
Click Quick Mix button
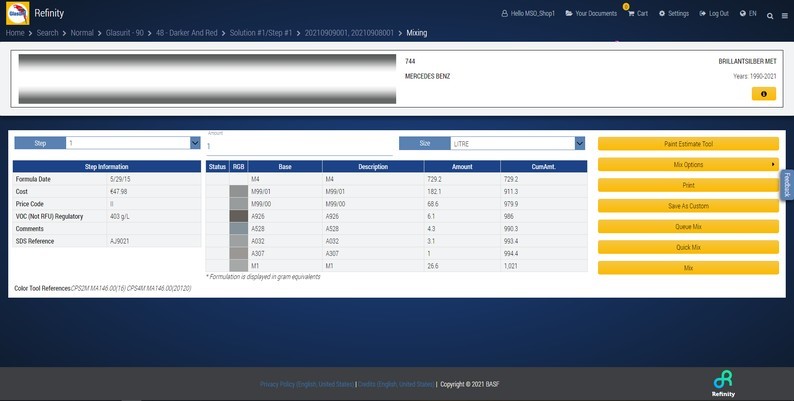[x=688, y=248]
